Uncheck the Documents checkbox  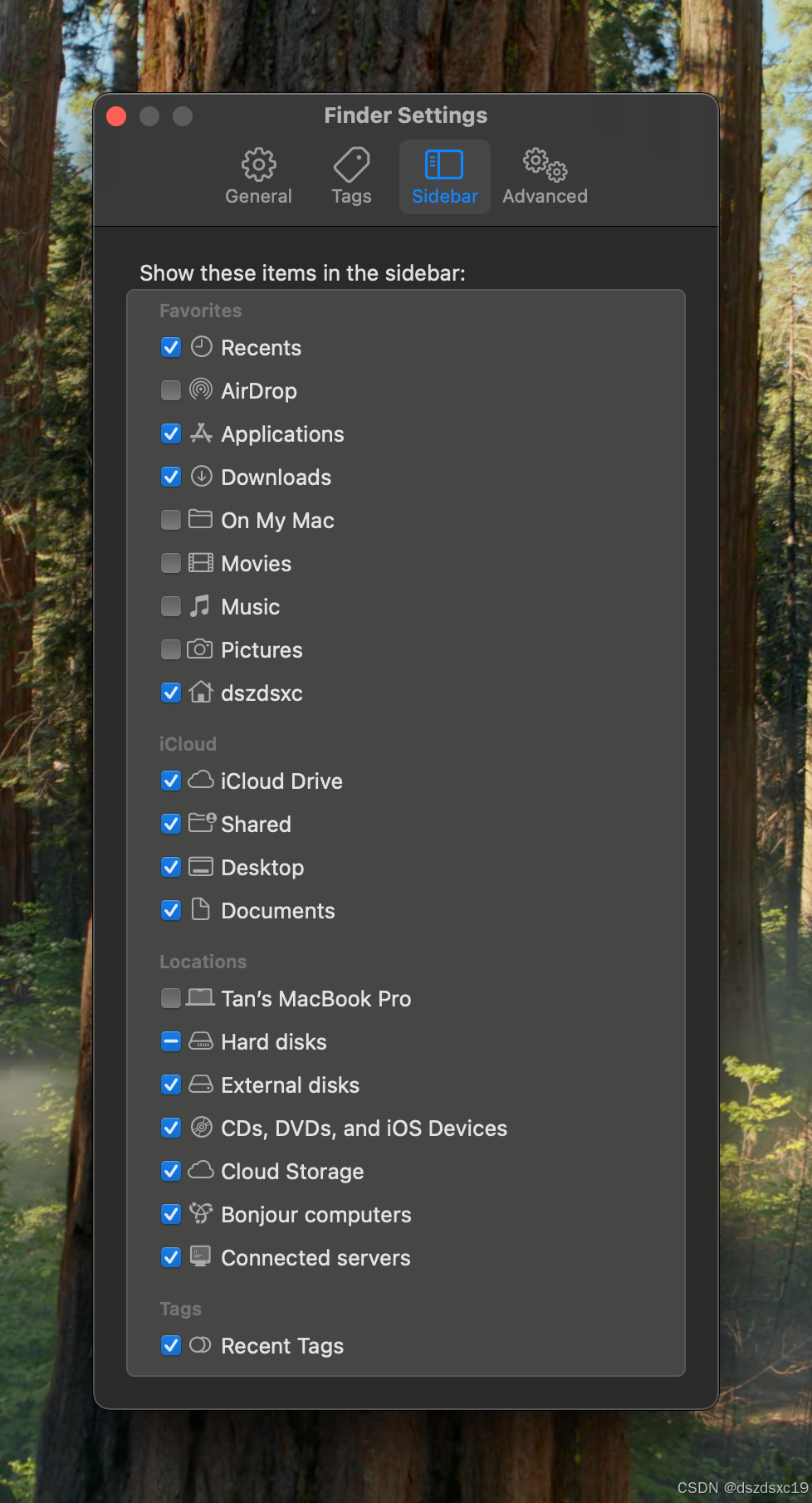click(x=171, y=910)
